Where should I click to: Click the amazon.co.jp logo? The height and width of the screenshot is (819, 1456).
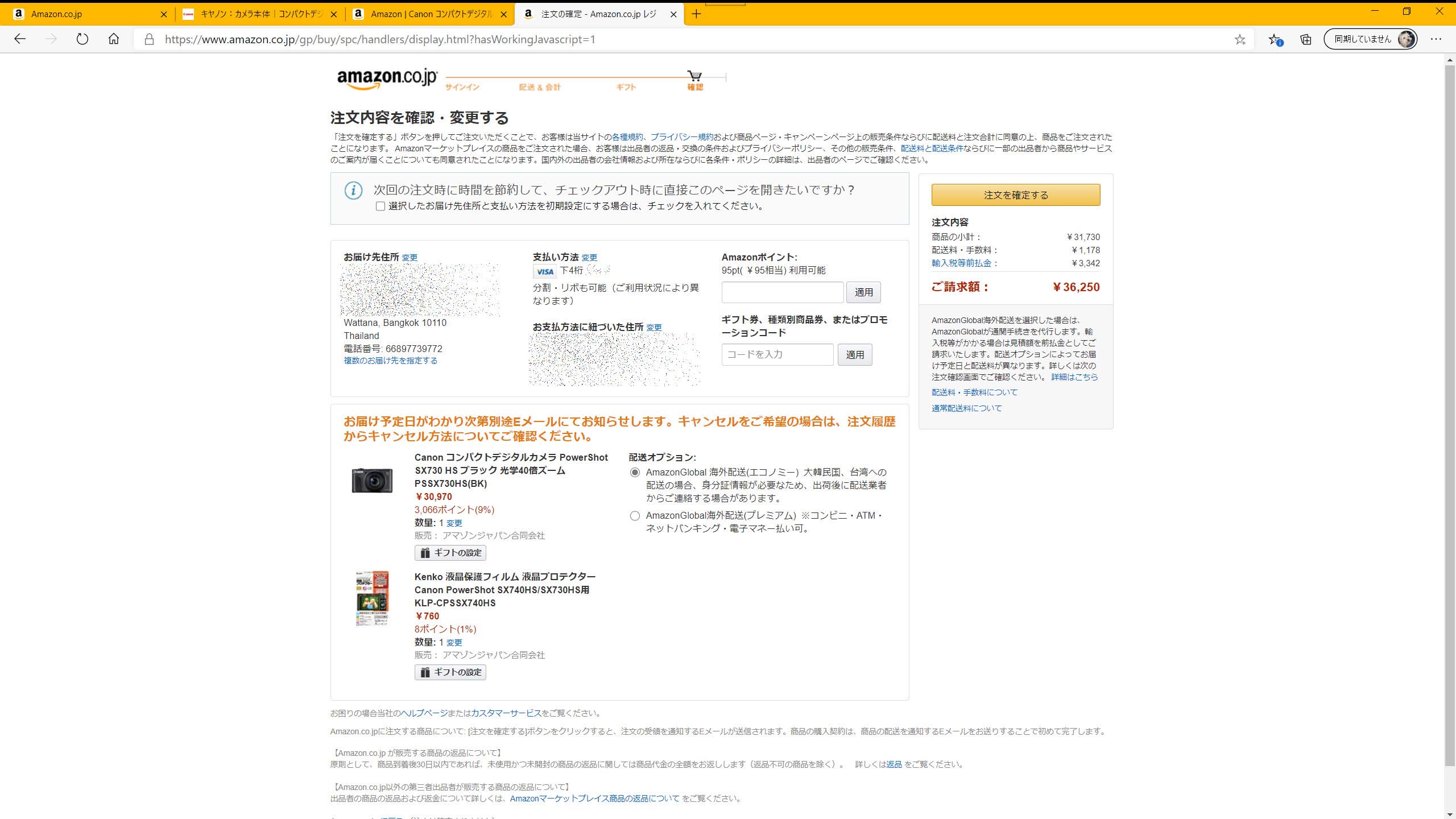pyautogui.click(x=387, y=79)
